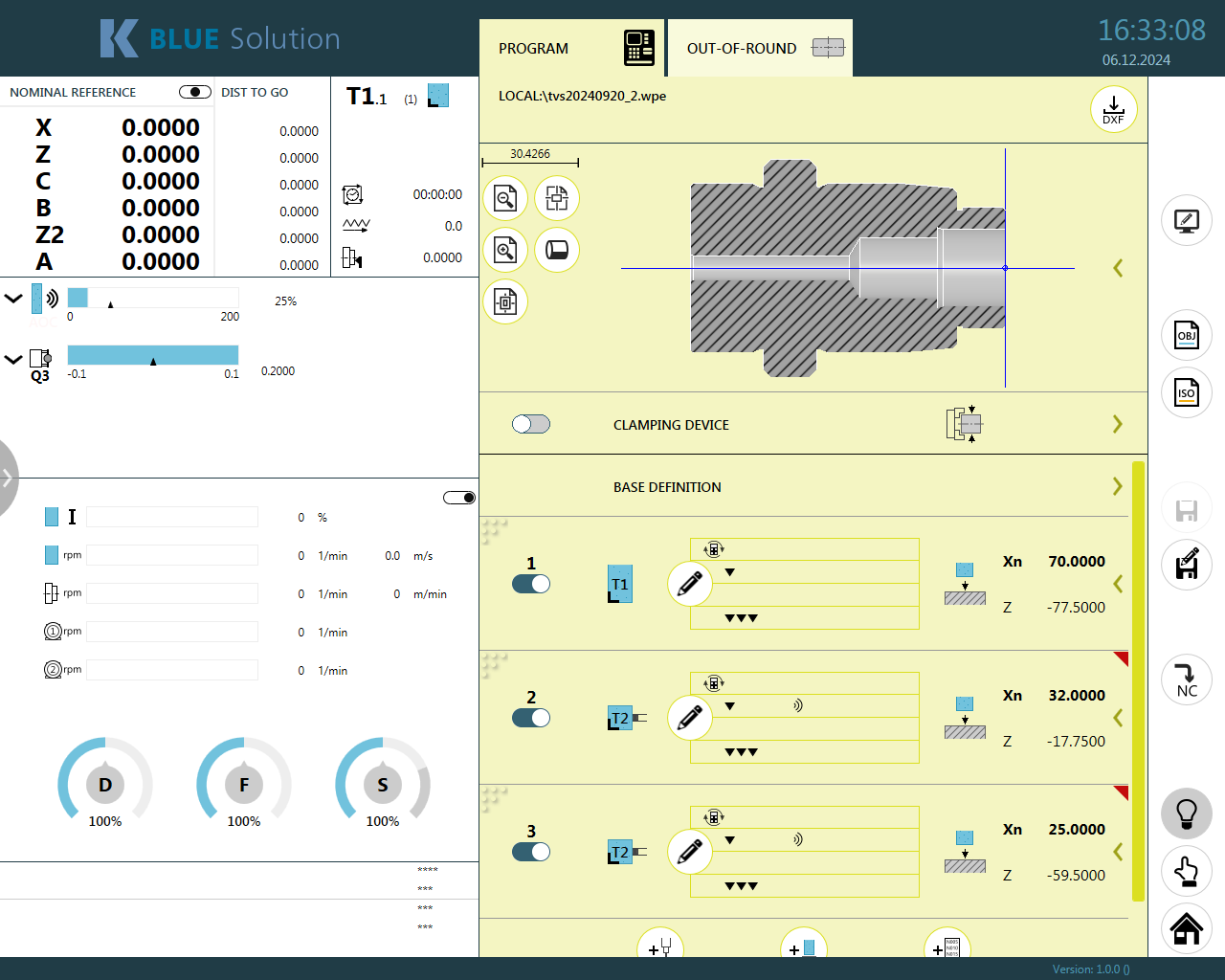
Task: Click the light bulb hint icon
Action: click(1186, 813)
